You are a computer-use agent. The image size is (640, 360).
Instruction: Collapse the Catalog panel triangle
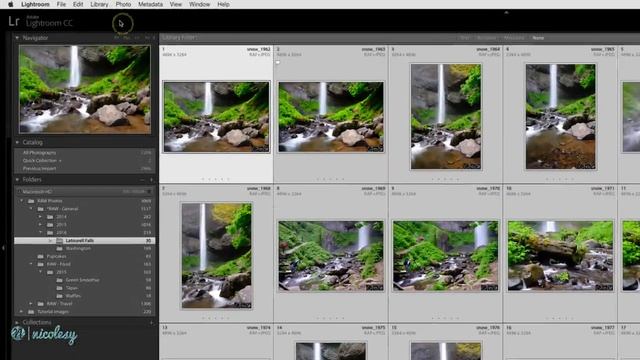click(17, 142)
